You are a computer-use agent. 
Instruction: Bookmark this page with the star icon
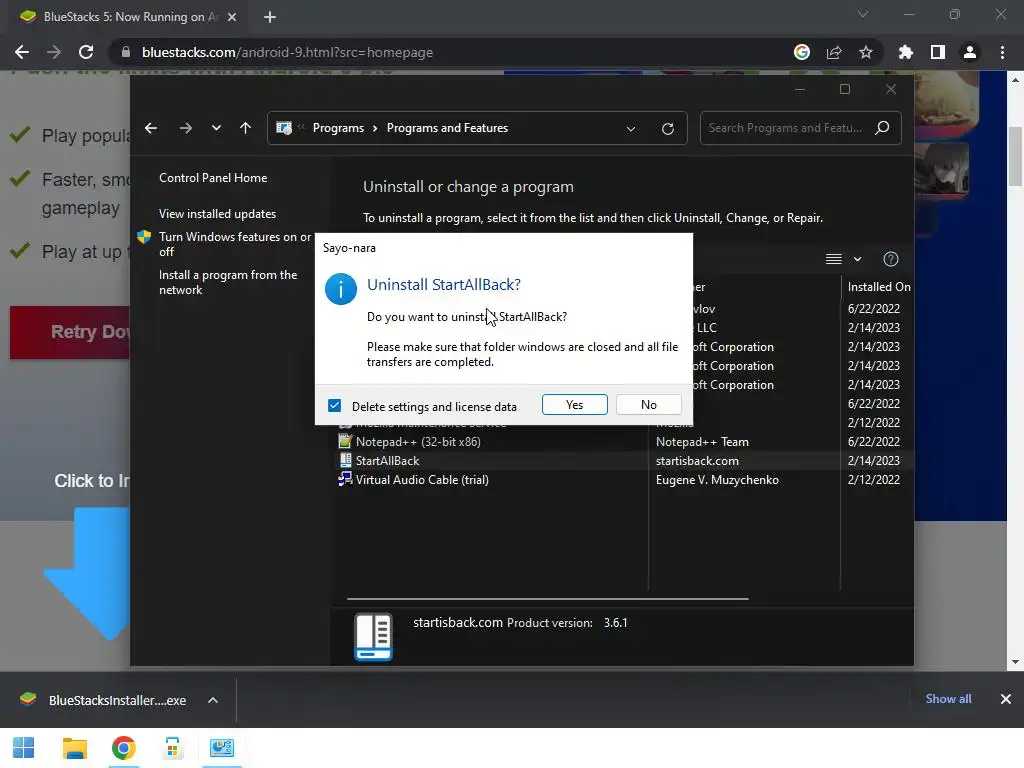pos(865,52)
